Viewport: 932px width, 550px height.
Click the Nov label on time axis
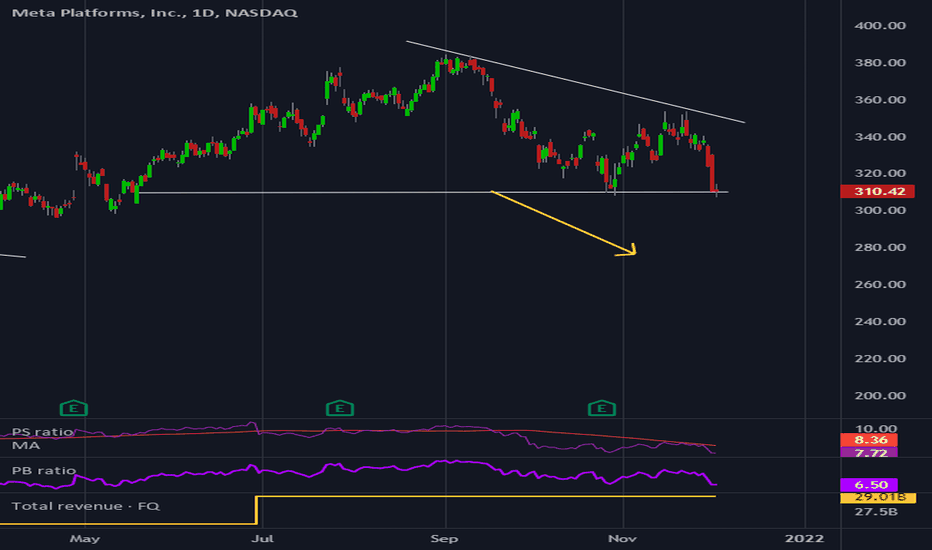pyautogui.click(x=622, y=539)
